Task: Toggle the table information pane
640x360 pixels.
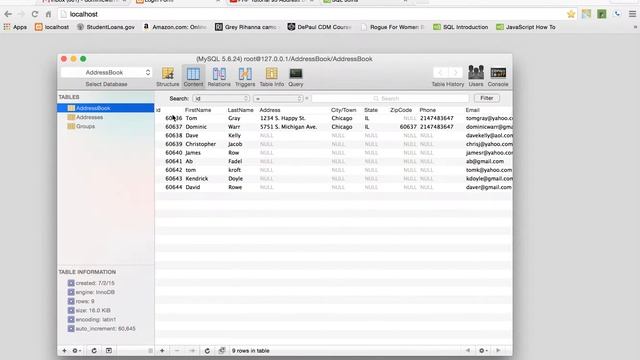Action: coord(109,351)
